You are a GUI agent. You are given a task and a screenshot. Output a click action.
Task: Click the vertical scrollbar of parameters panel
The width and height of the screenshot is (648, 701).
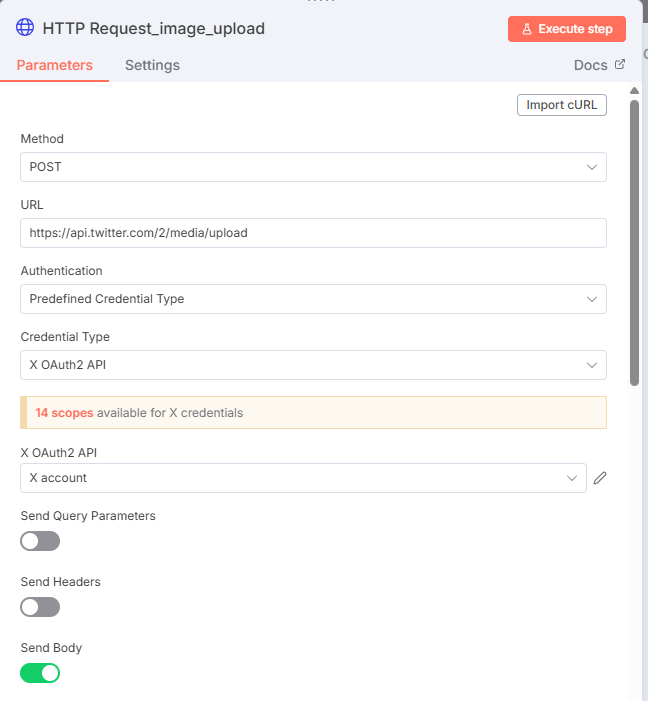[x=634, y=240]
